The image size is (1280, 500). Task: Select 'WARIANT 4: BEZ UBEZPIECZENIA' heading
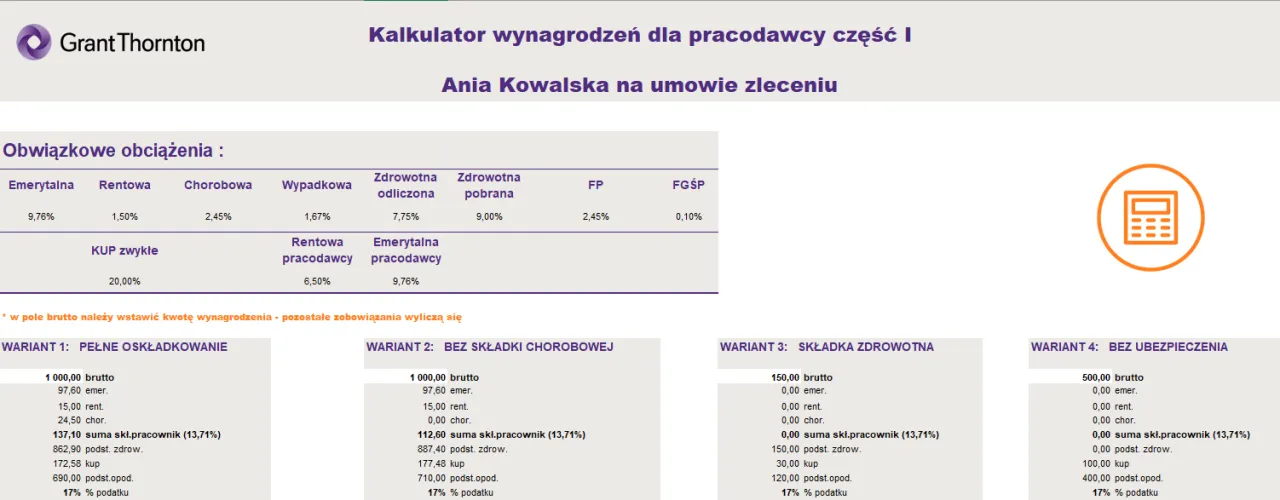1130,347
